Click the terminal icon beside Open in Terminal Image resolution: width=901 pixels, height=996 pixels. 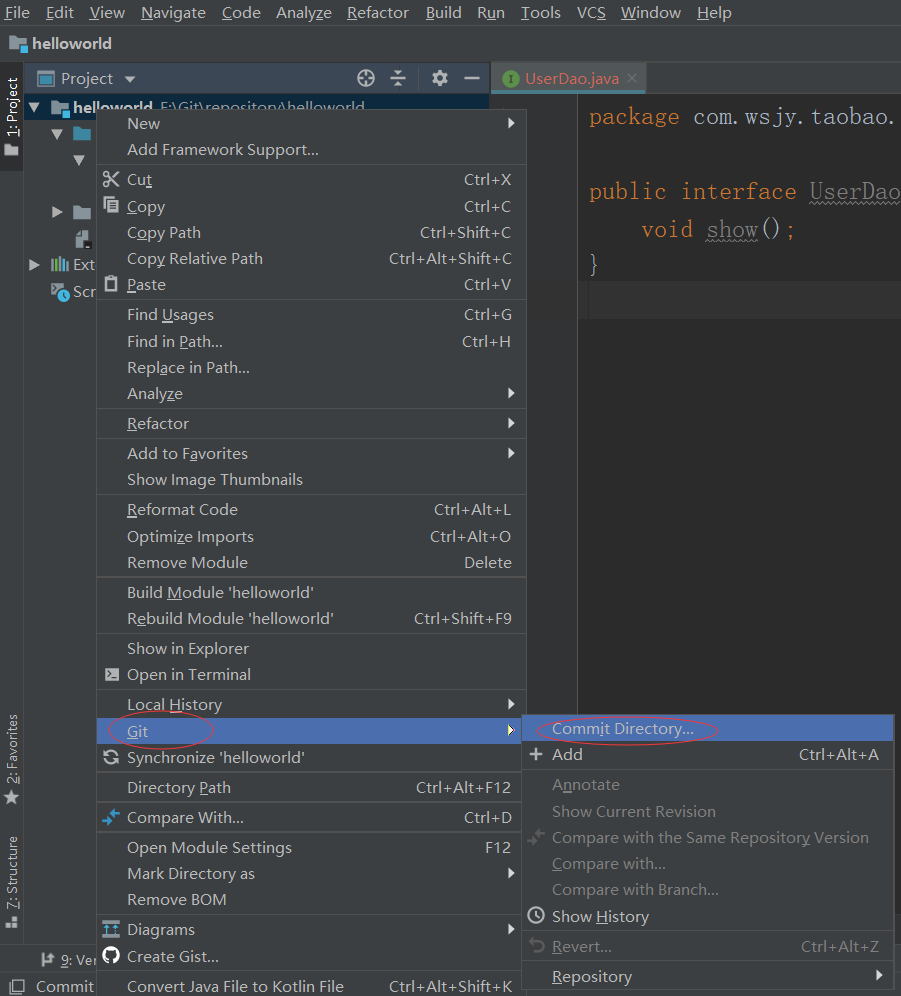pos(112,675)
